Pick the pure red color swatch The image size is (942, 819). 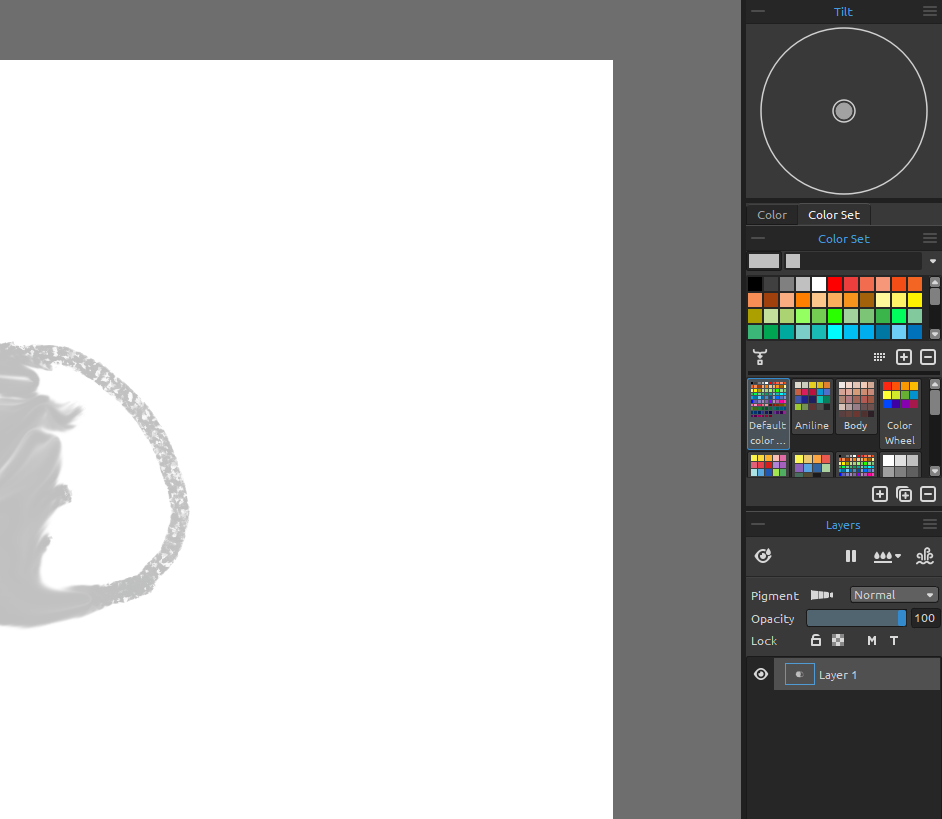click(835, 284)
